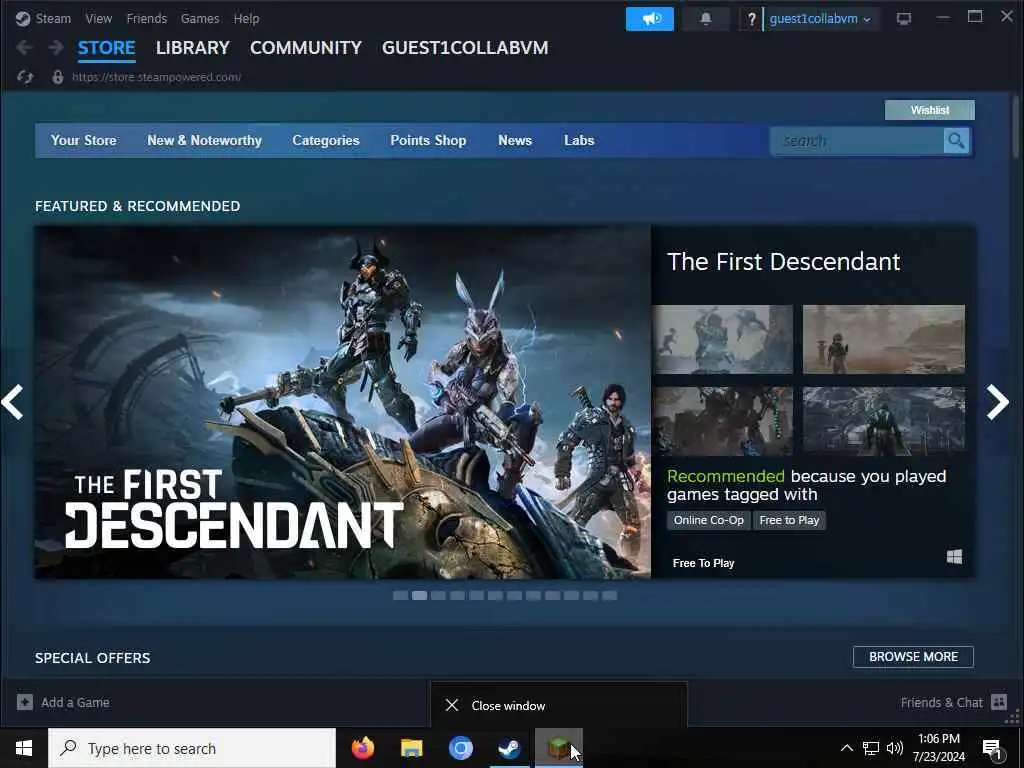
Task: Select the first carousel page dot
Action: tap(400, 596)
